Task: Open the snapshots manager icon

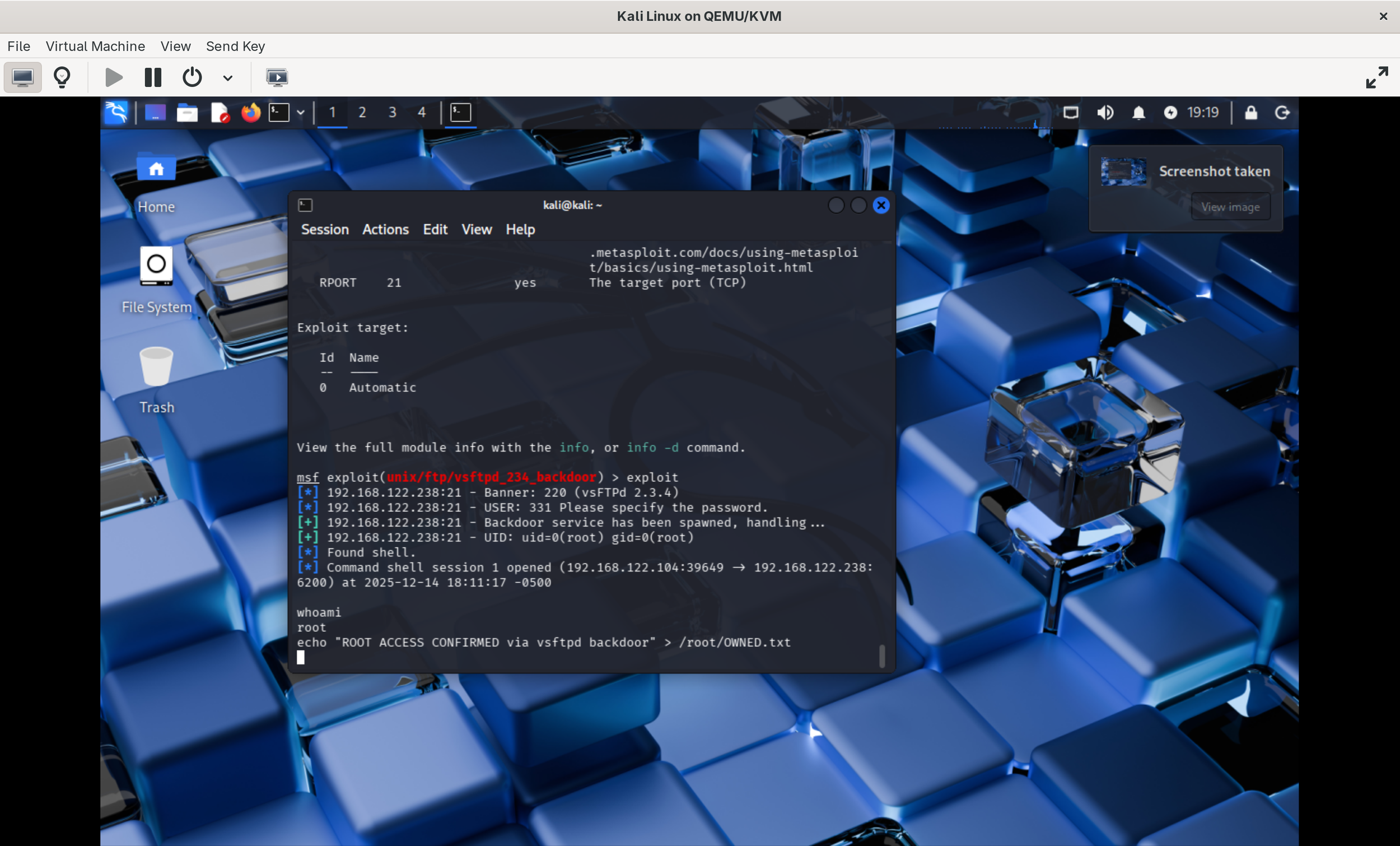Action: (277, 77)
